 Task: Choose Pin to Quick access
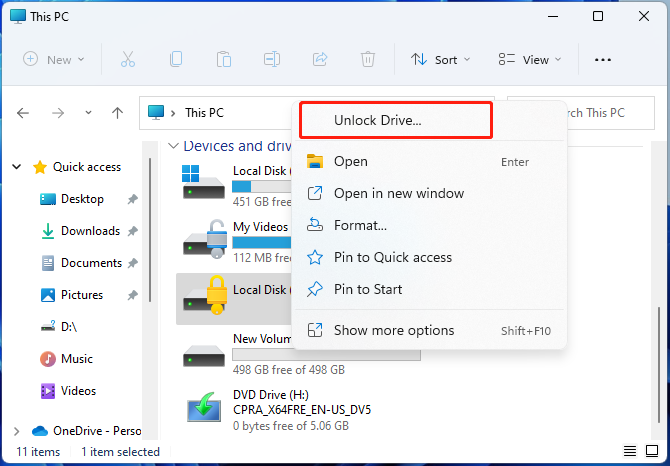pyautogui.click(x=429, y=258)
